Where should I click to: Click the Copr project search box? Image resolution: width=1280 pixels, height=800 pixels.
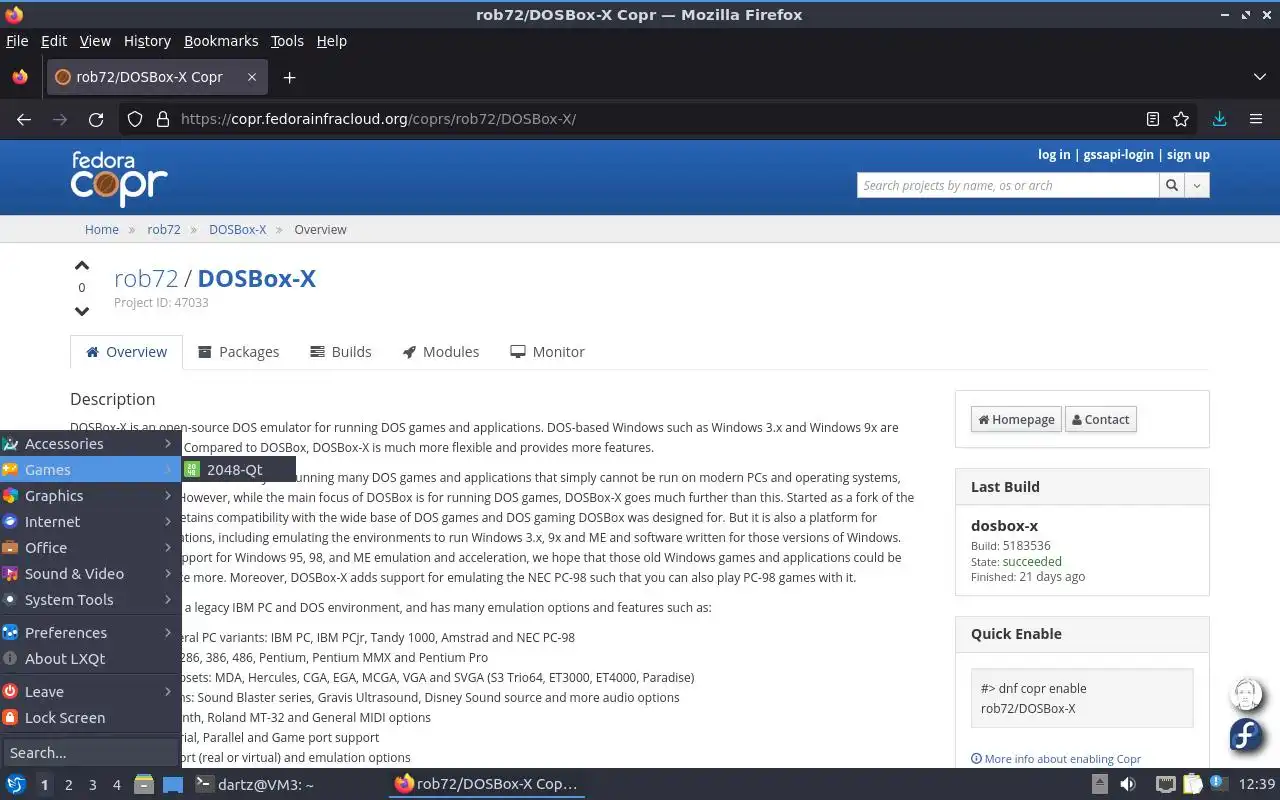coord(1008,185)
